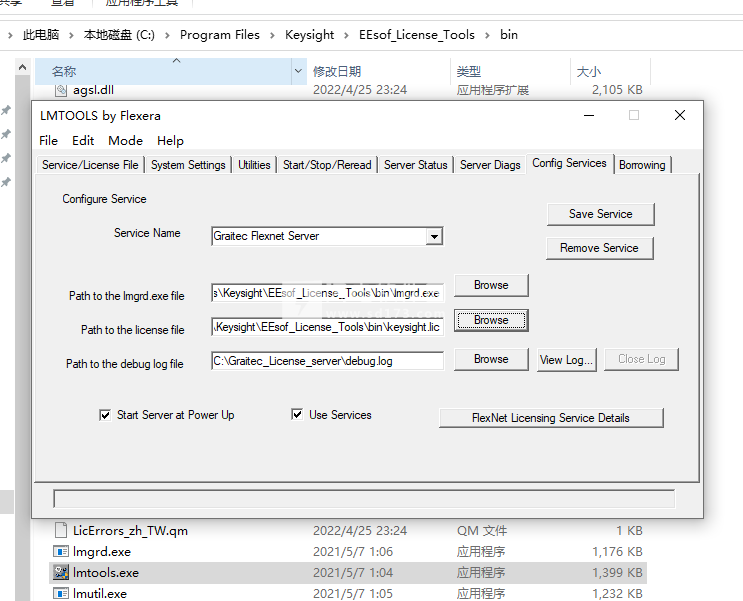Click the lmutil.exe application icon

coord(61,593)
